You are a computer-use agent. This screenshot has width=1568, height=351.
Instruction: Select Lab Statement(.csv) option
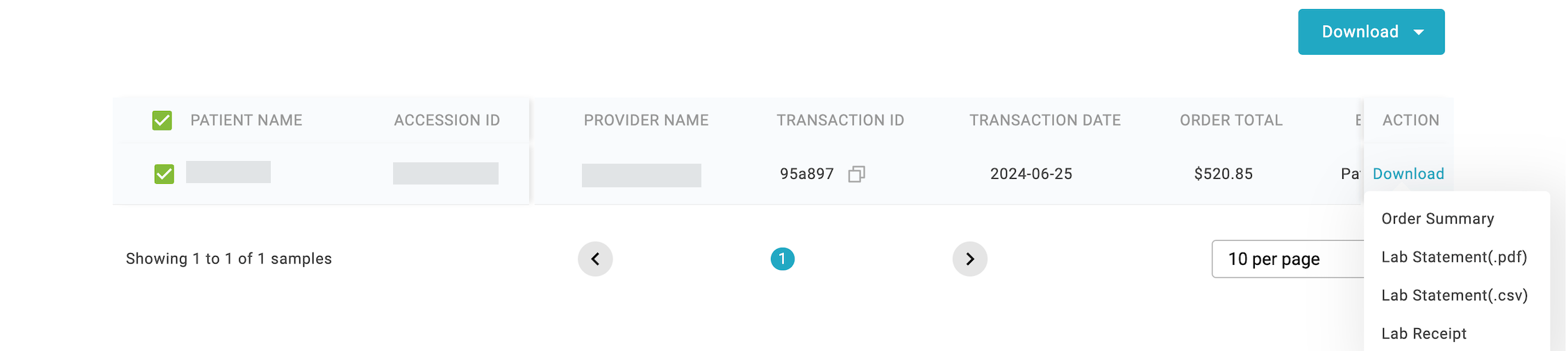pos(1454,296)
